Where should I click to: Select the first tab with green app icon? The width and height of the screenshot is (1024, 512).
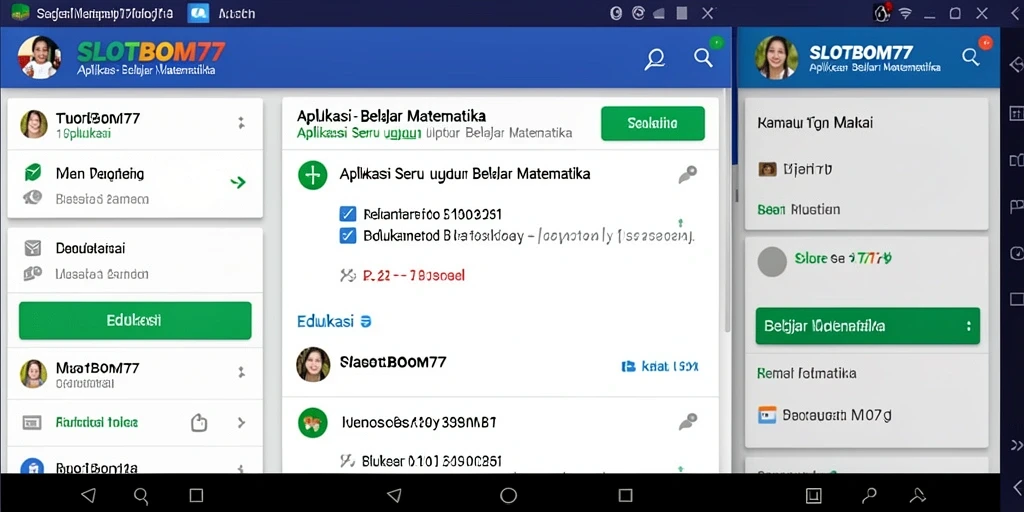92,13
